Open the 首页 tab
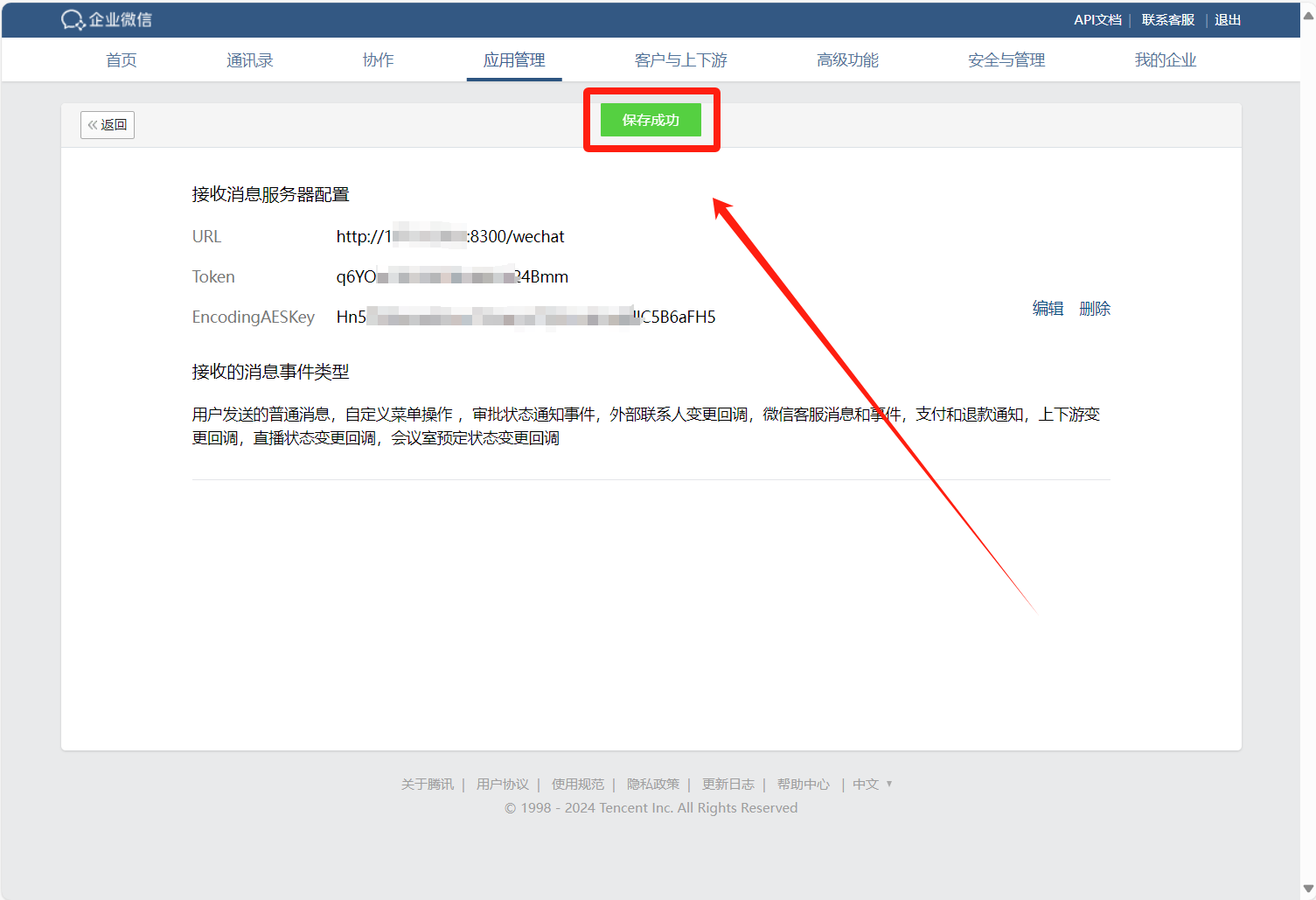The width and height of the screenshot is (1316, 900). click(122, 60)
